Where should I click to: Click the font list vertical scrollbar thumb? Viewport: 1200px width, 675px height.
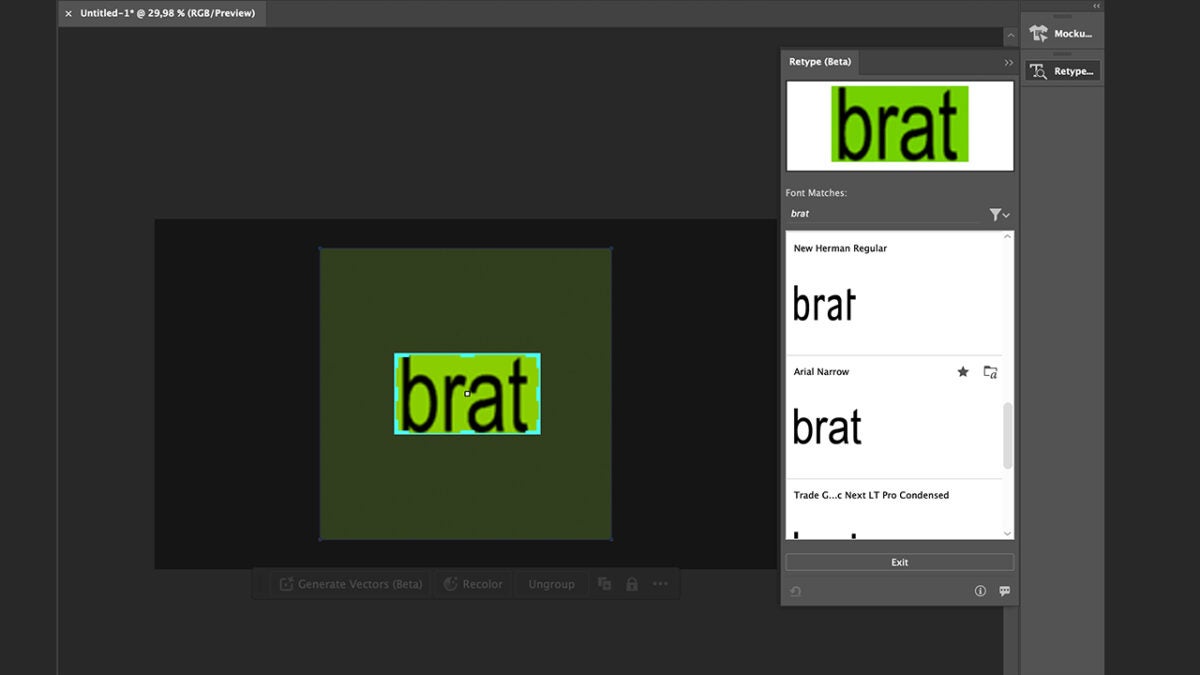(1007, 435)
